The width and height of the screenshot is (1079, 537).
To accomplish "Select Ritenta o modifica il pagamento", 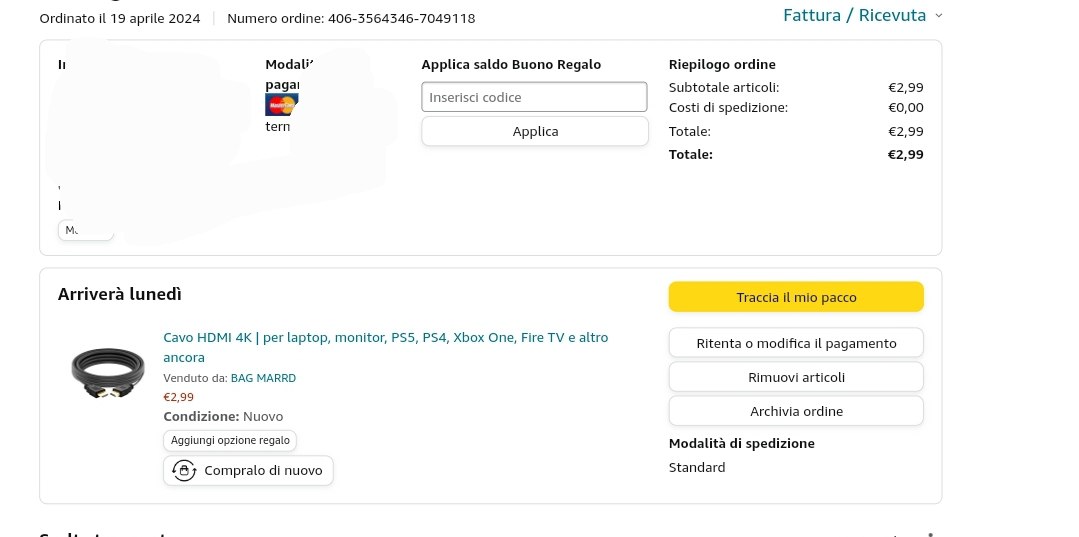I will tap(796, 343).
